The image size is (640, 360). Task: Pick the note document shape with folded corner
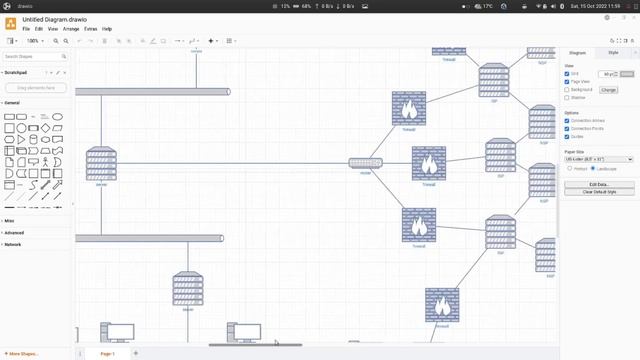coord(9,162)
